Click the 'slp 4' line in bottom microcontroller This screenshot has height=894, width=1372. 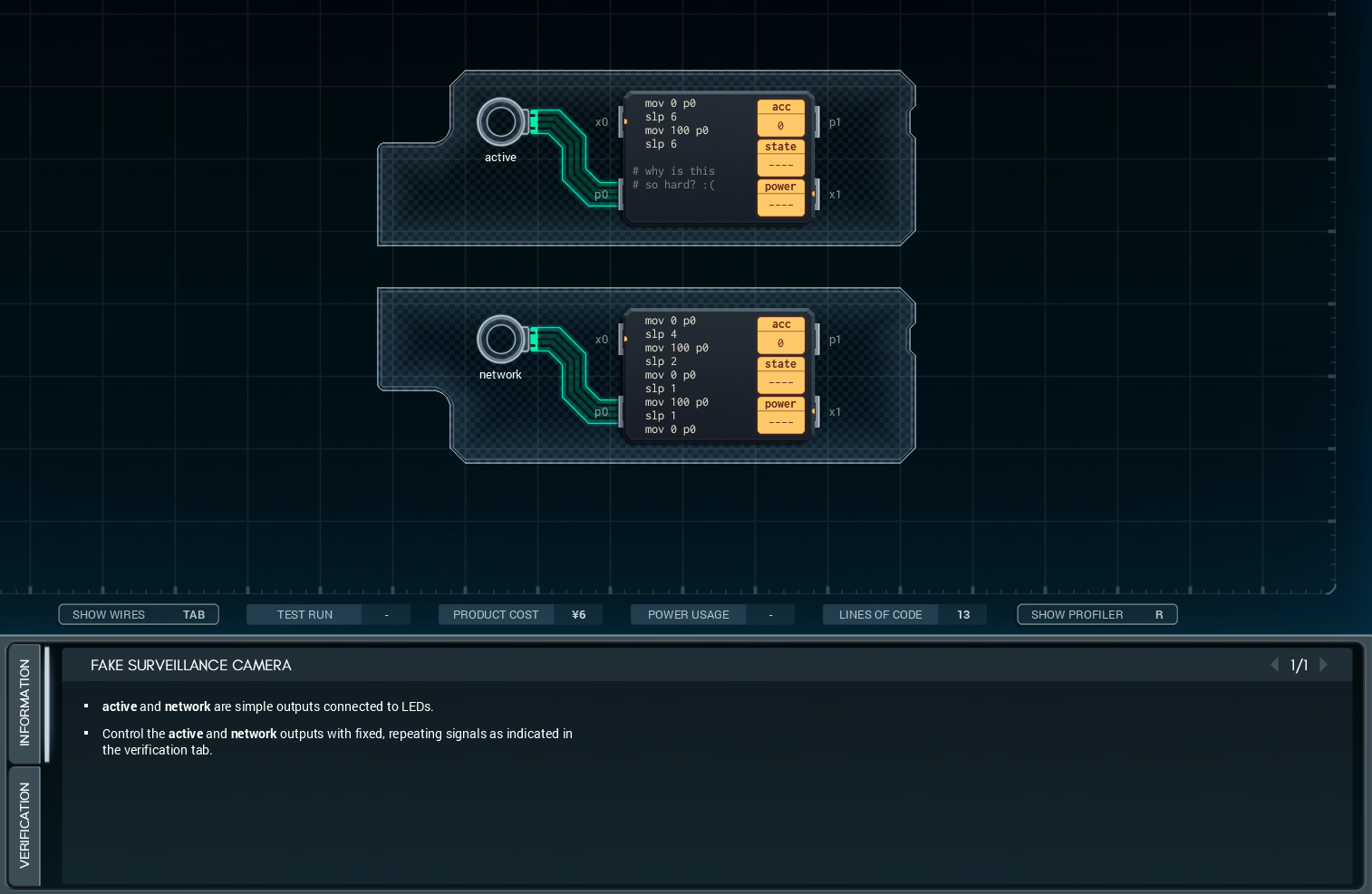click(661, 334)
